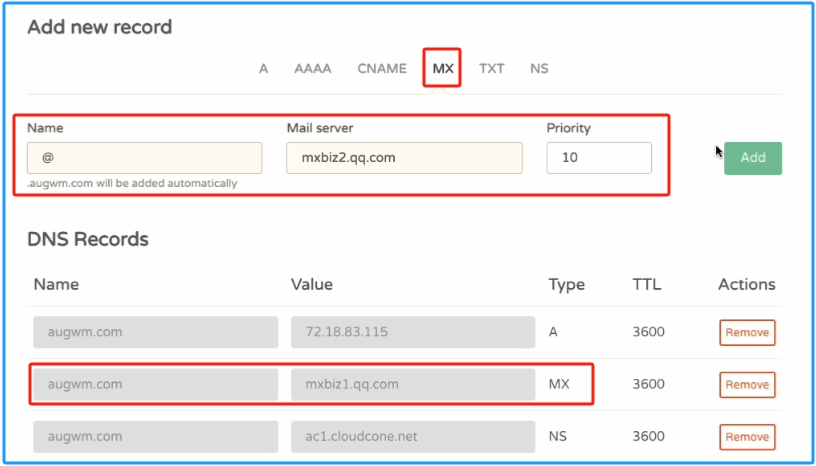This screenshot has width=816, height=466.
Task: Click the augwm.com name field of the A record
Action: pos(156,332)
